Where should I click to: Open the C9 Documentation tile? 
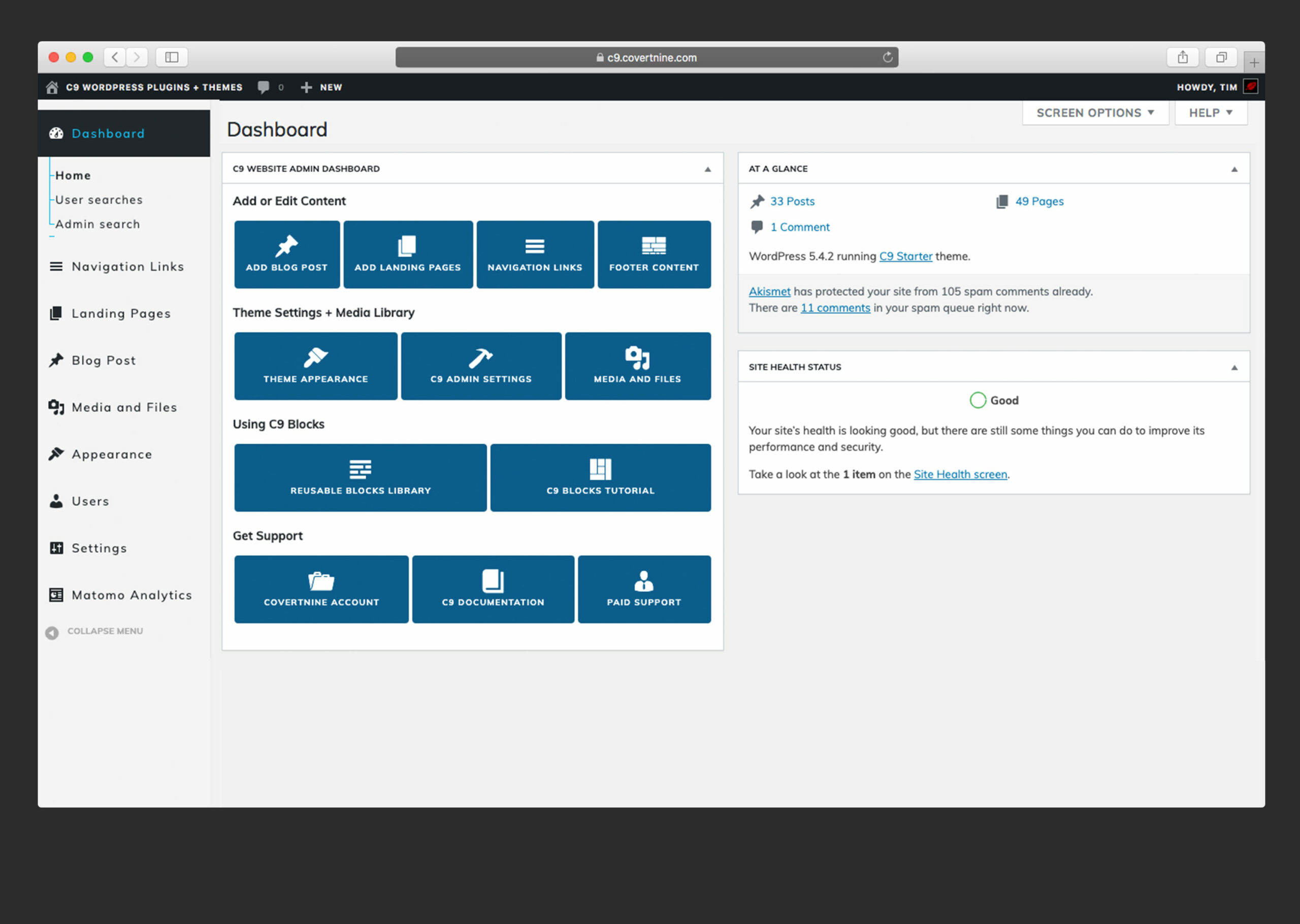tap(493, 589)
